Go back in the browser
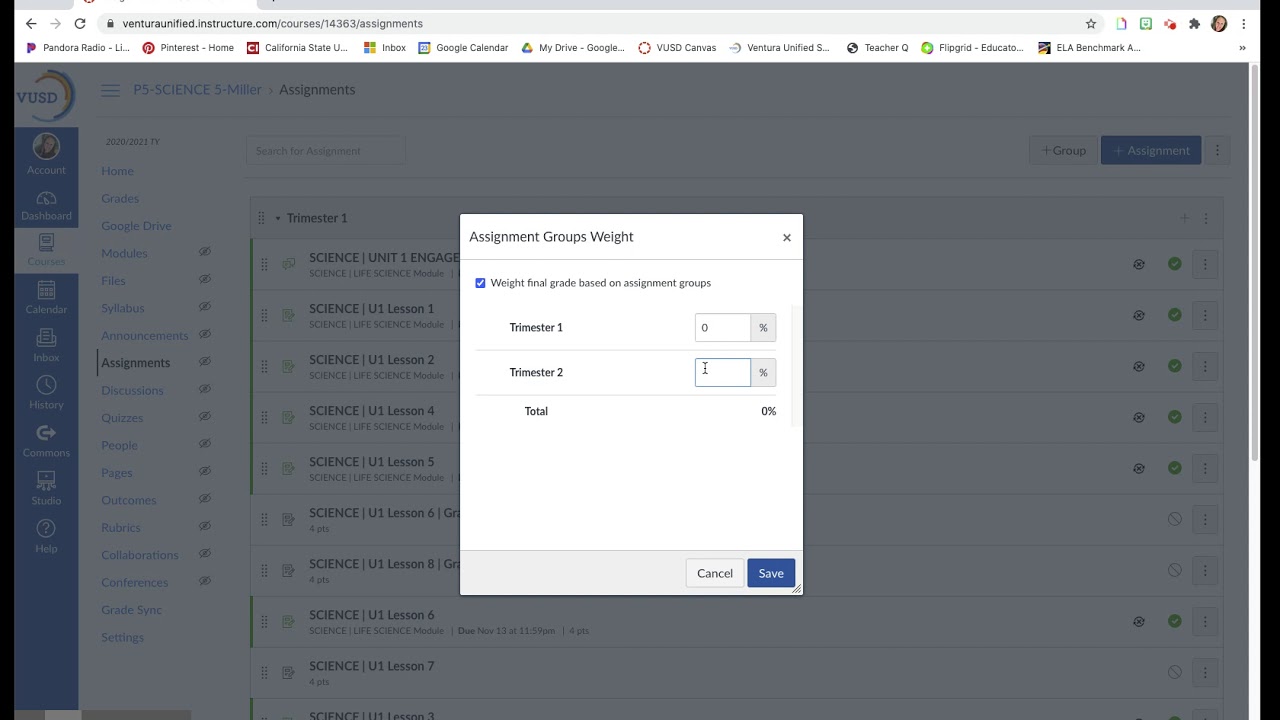 [x=31, y=23]
